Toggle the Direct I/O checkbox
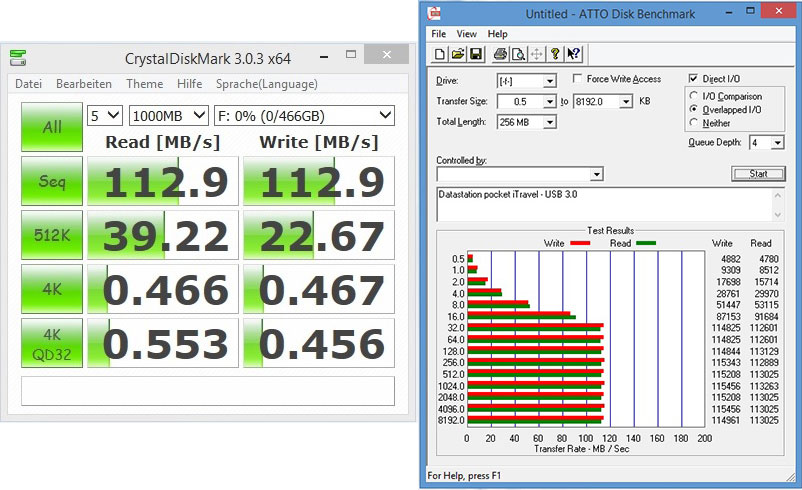802x490 pixels. point(693,78)
